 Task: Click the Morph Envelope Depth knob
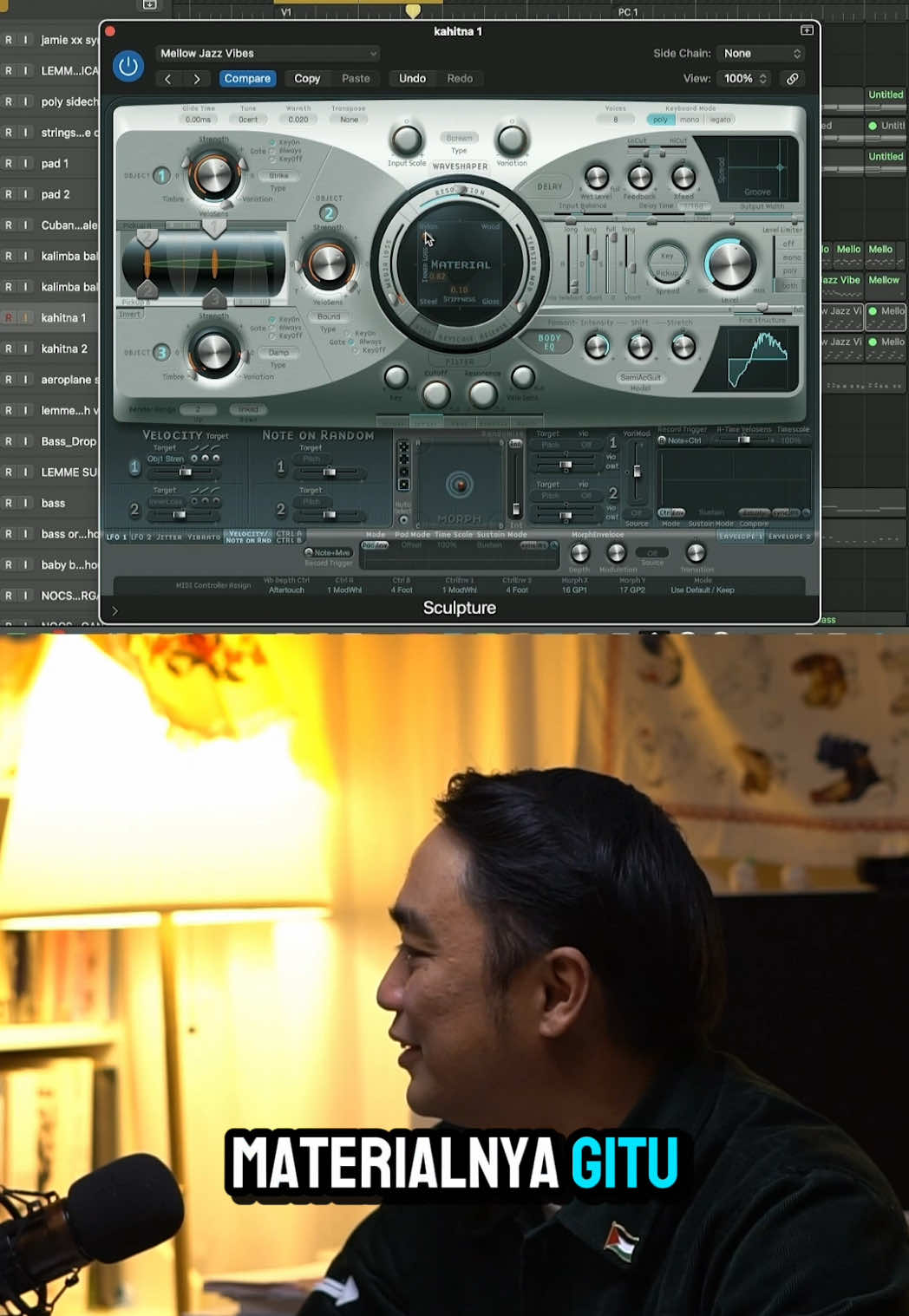(579, 553)
